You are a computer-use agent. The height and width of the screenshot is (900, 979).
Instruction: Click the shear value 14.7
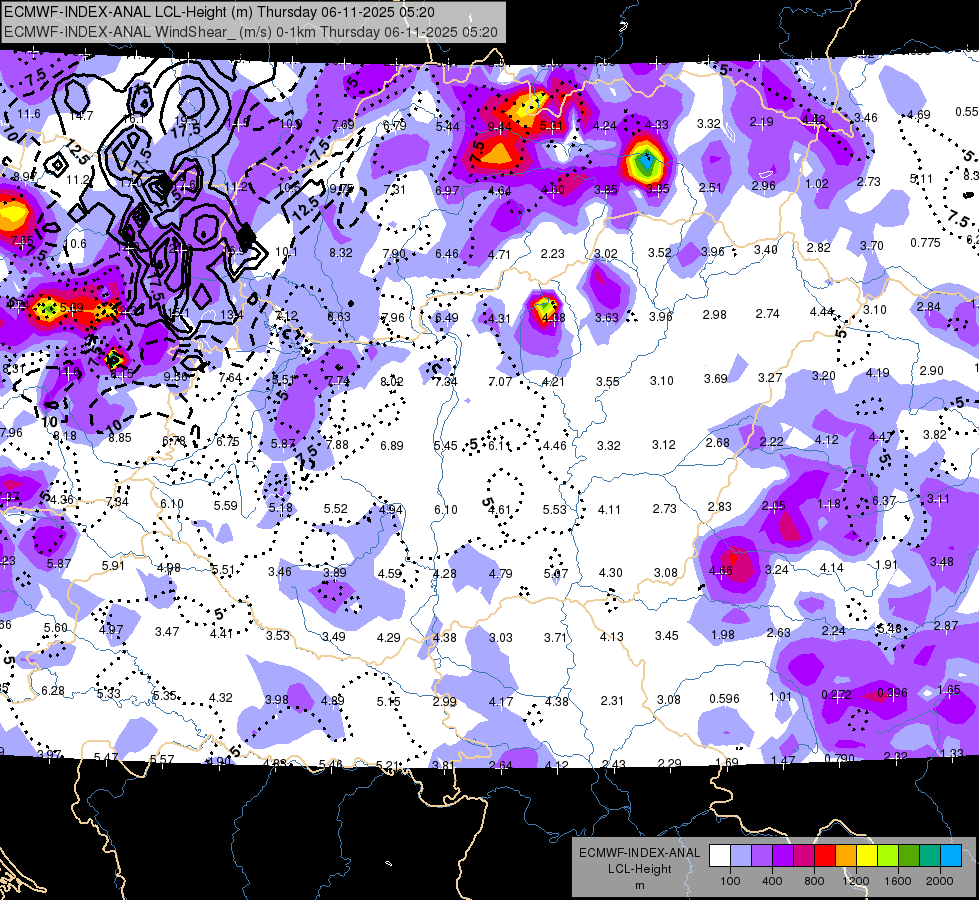click(81, 116)
